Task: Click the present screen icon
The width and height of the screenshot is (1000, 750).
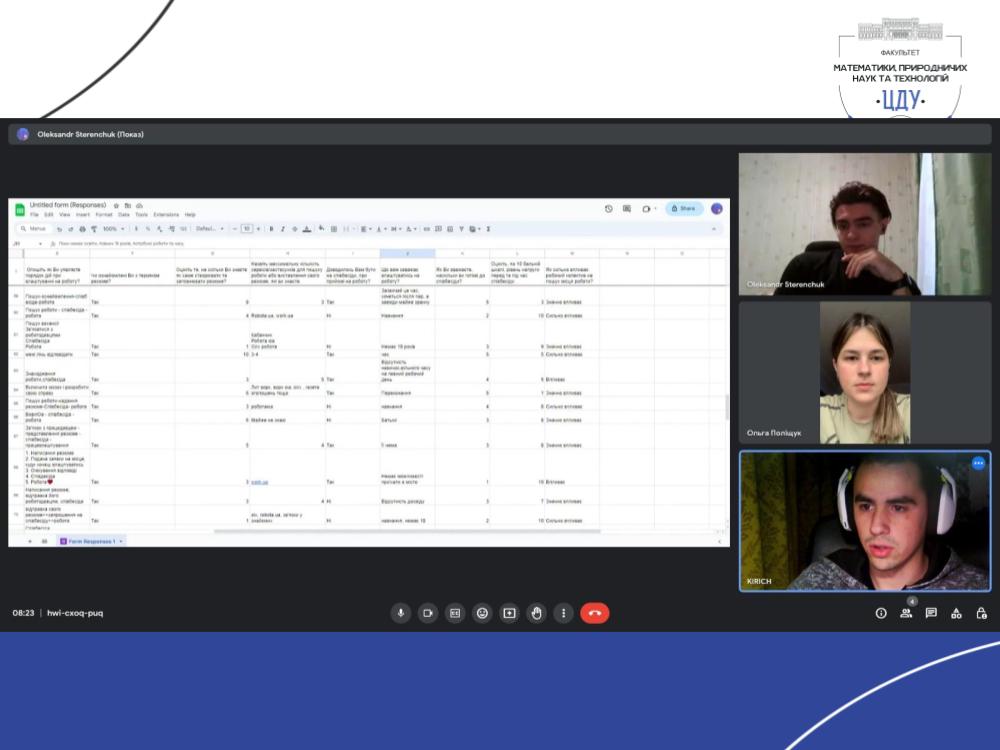Action: click(x=509, y=613)
